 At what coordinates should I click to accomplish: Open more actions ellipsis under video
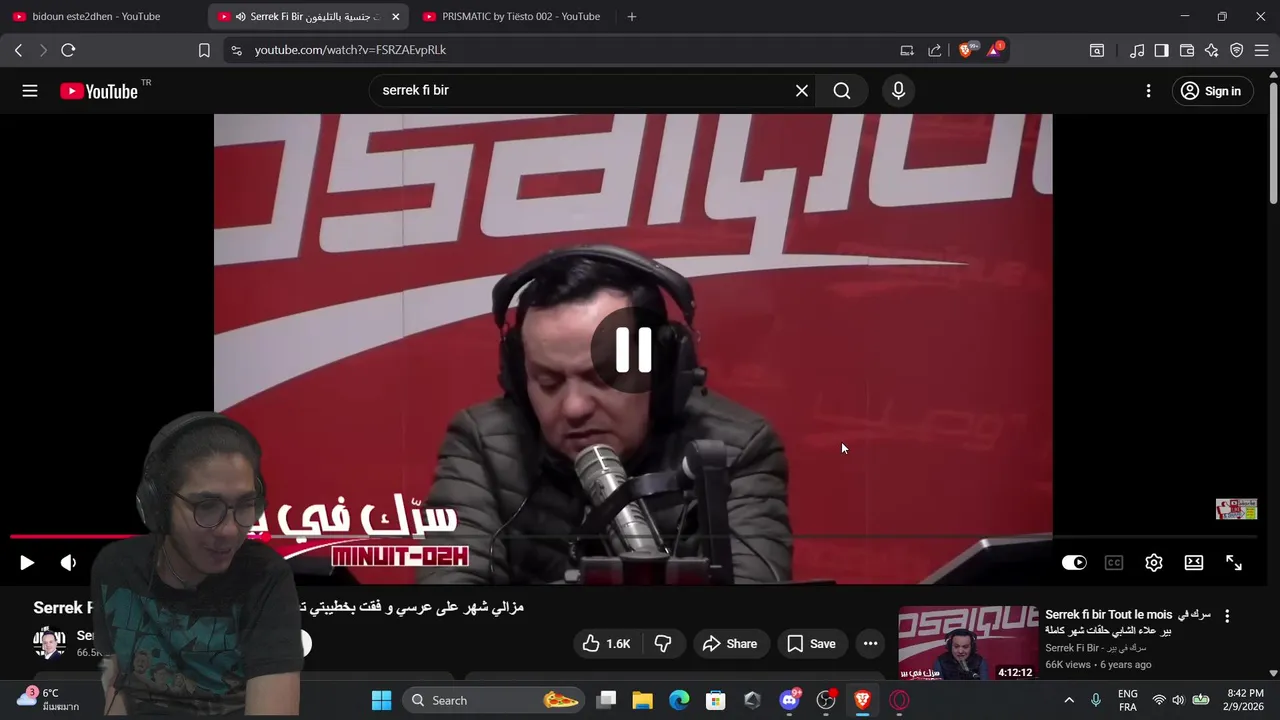870,644
